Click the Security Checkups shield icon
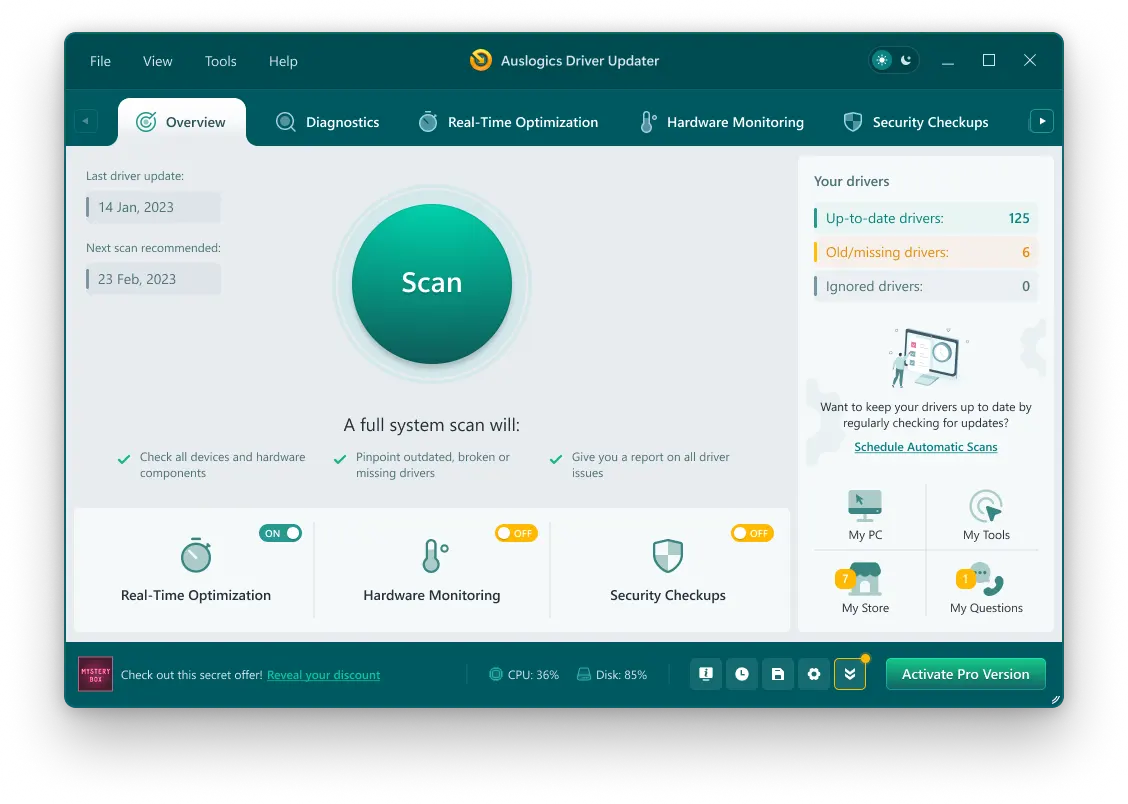 click(x=668, y=555)
